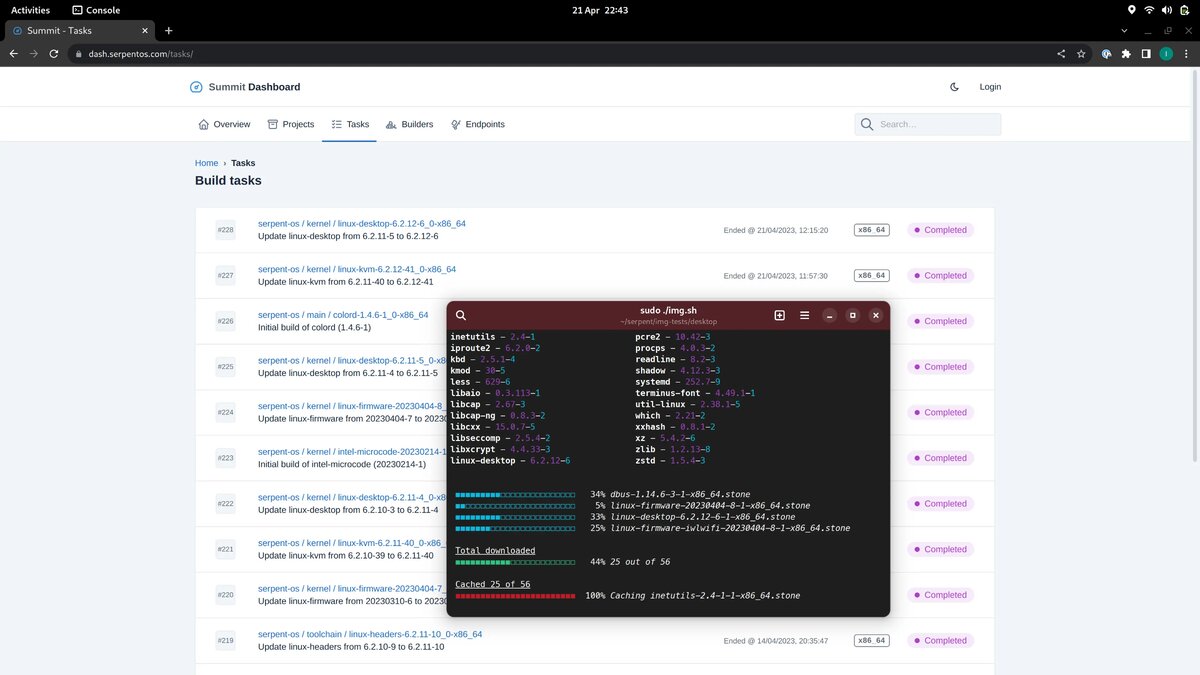1200x675 pixels.
Task: Click the volume icon in top bar
Action: pos(1167,10)
